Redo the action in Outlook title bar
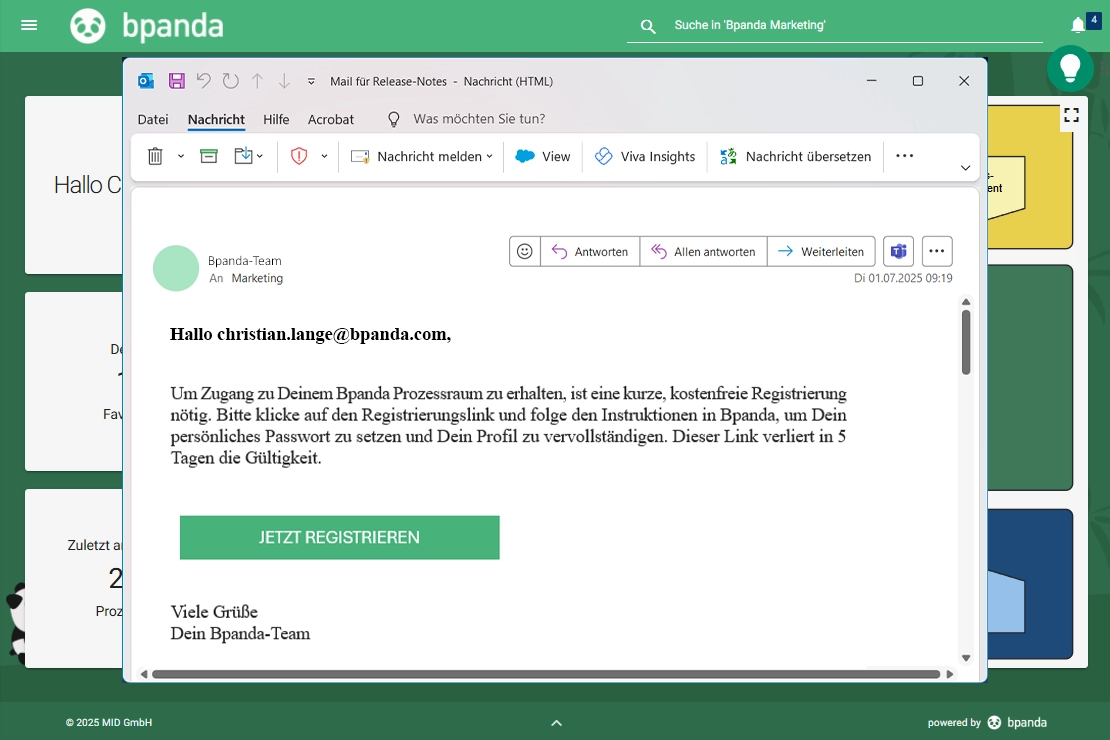 [x=231, y=81]
